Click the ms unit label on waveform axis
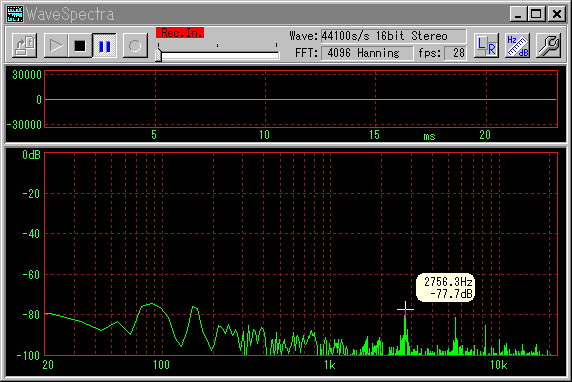Screen dimensions: 572x382 [x=429, y=136]
